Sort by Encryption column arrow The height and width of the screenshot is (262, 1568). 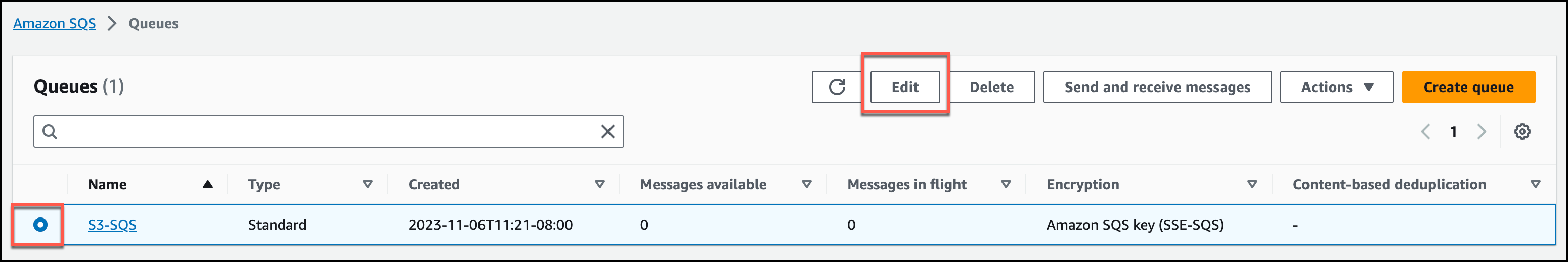point(1252,184)
